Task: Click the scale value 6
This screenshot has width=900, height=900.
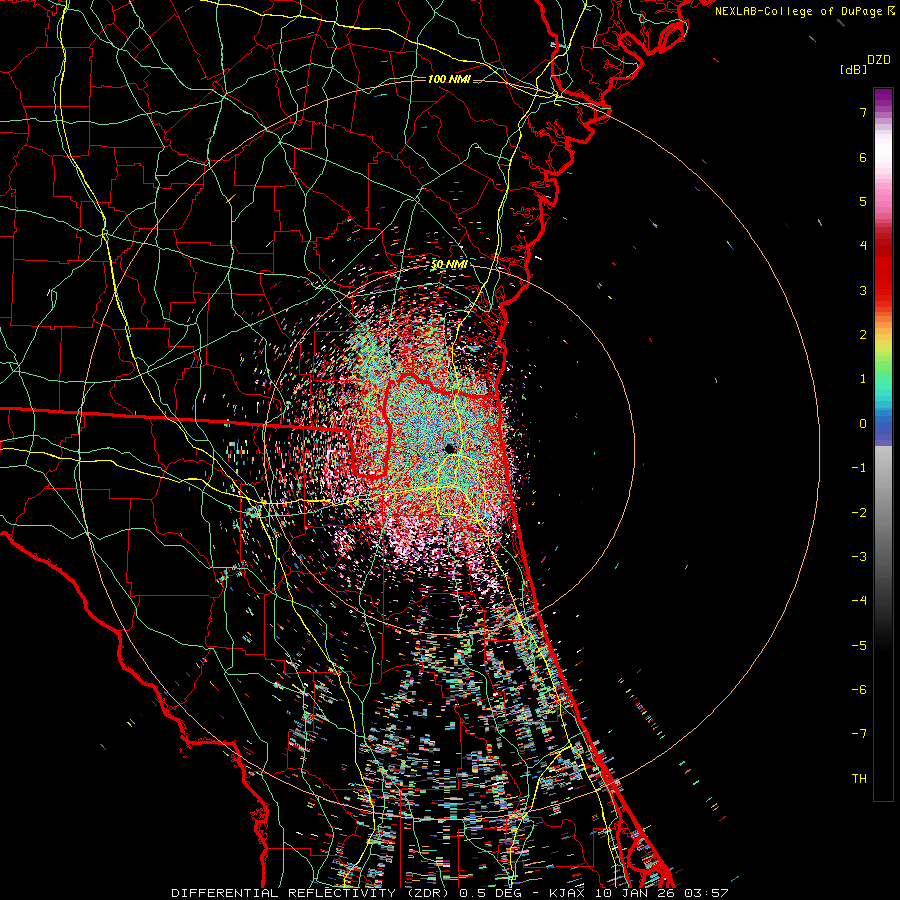Action: click(x=863, y=157)
